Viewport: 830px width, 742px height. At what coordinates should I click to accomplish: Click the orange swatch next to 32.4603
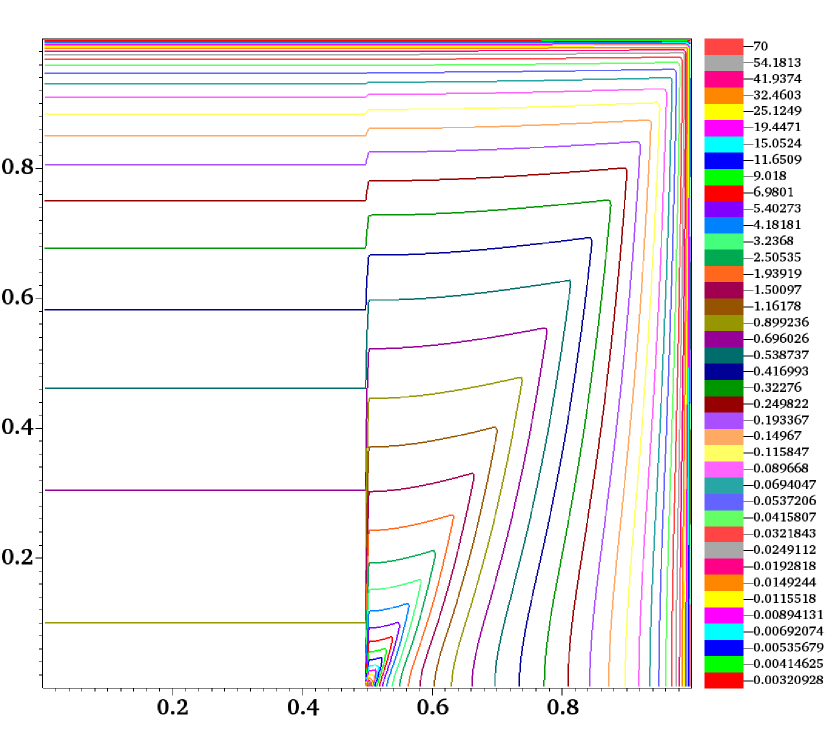(x=724, y=95)
